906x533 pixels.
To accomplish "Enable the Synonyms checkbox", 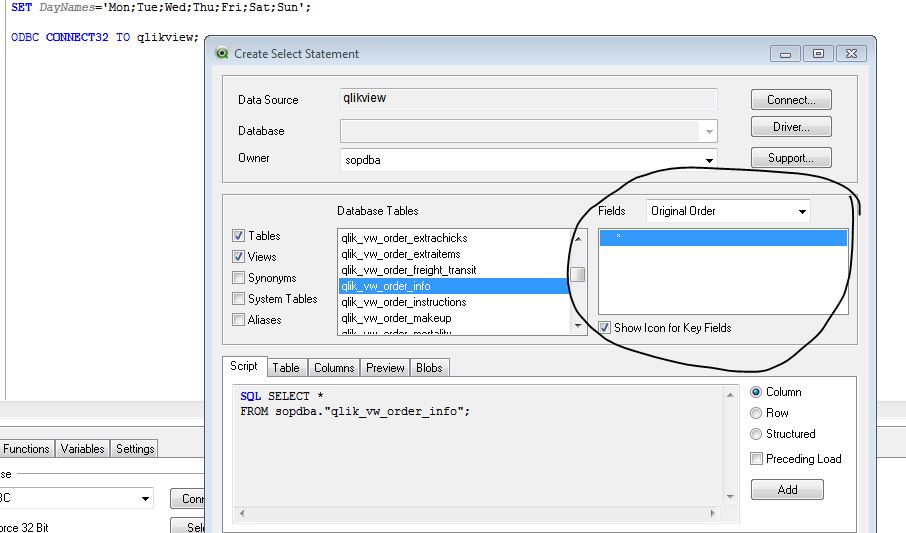I will click(238, 278).
